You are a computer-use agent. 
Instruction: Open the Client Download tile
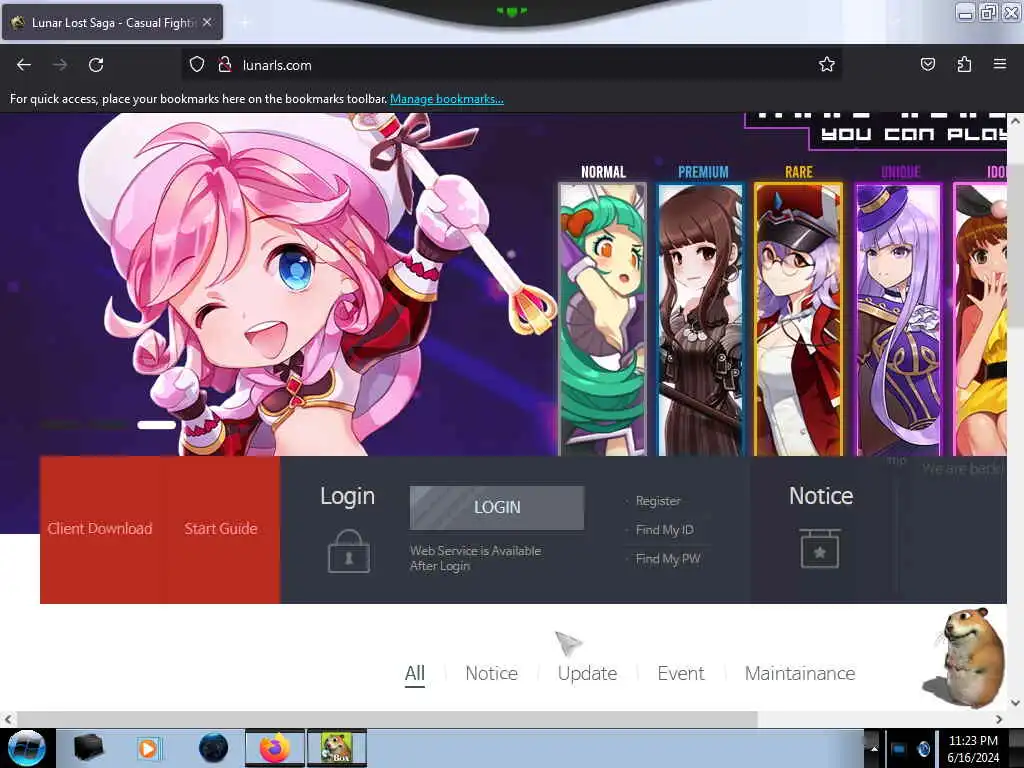point(100,528)
